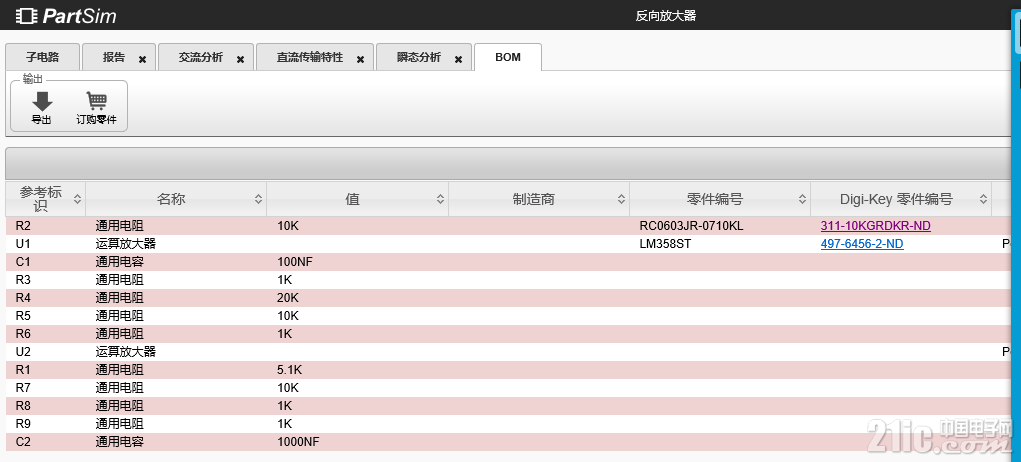Viewport: 1021px width, 462px height.
Task: Close the 报告 tab
Action: pos(143,59)
